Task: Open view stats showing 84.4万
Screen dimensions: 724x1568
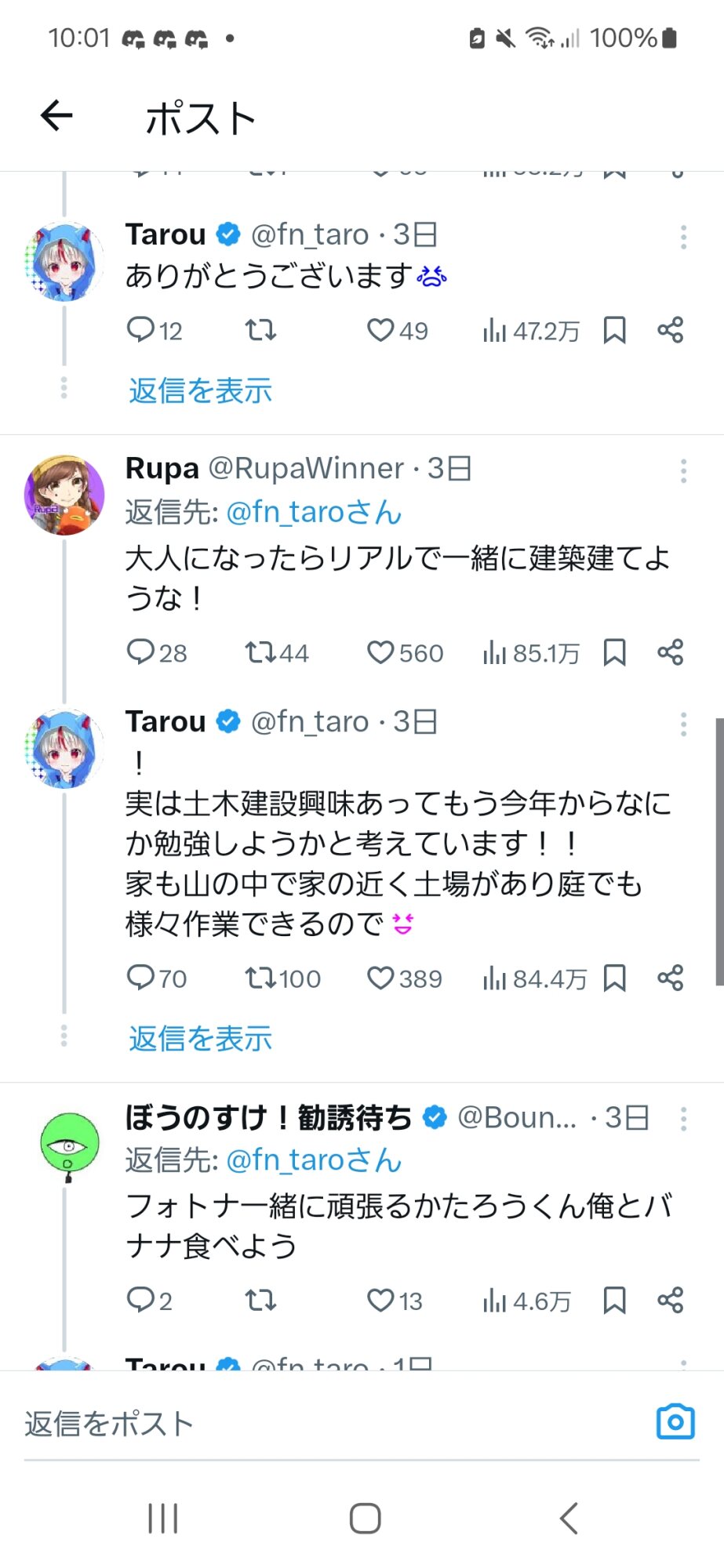Action: (533, 978)
